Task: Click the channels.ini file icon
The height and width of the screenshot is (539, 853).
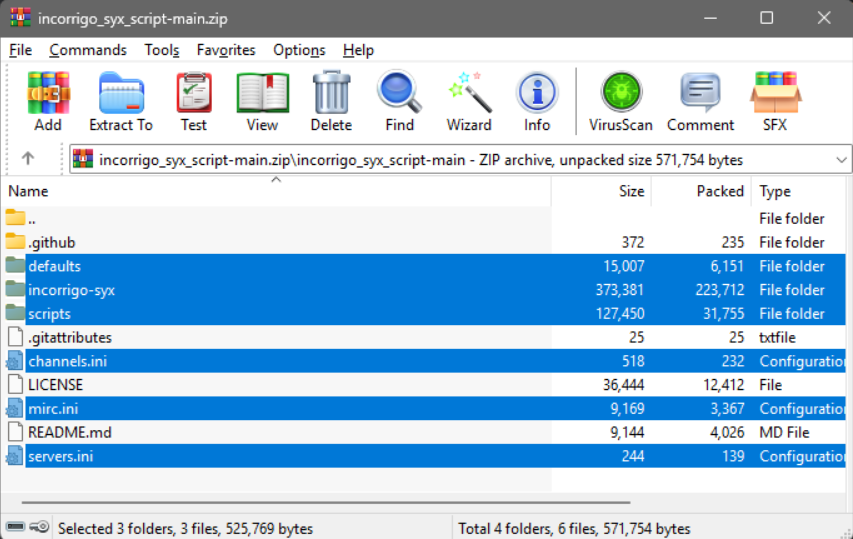Action: [x=15, y=361]
